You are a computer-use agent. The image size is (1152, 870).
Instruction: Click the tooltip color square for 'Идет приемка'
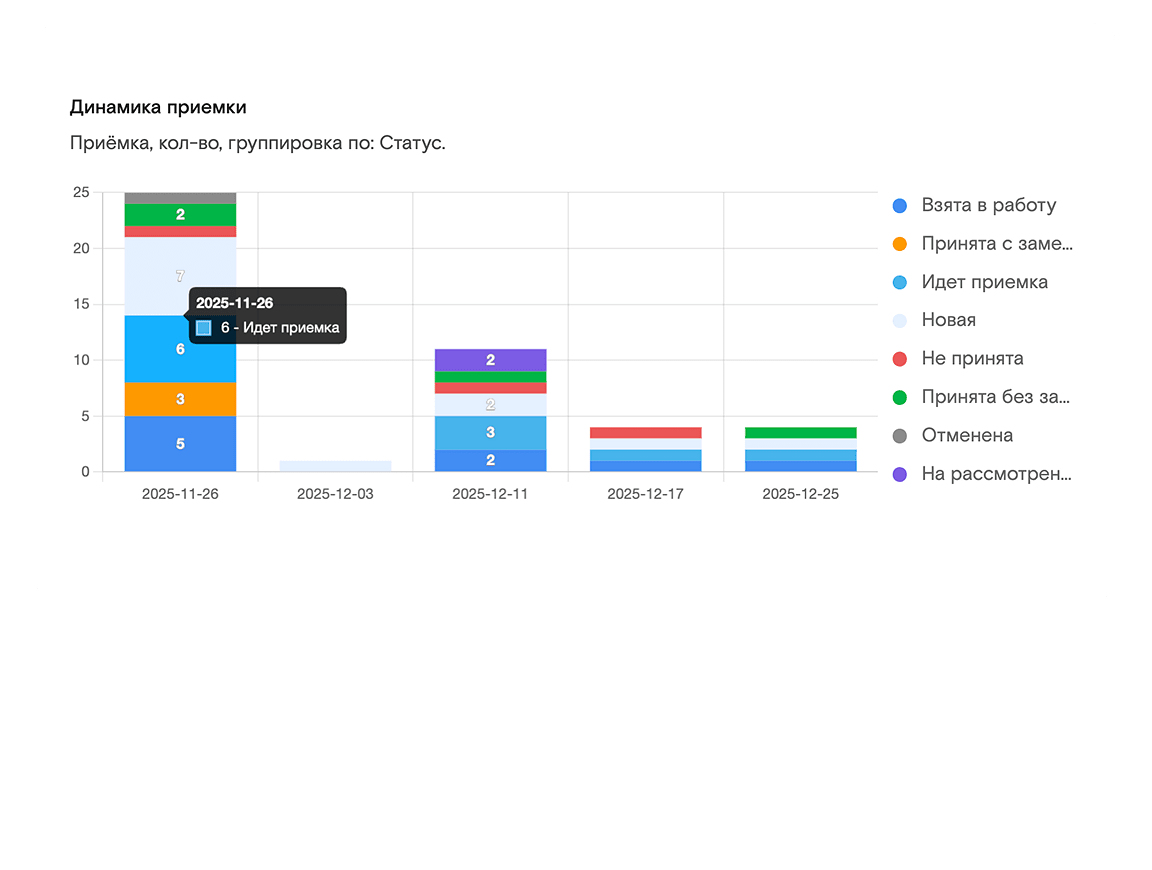coord(204,328)
